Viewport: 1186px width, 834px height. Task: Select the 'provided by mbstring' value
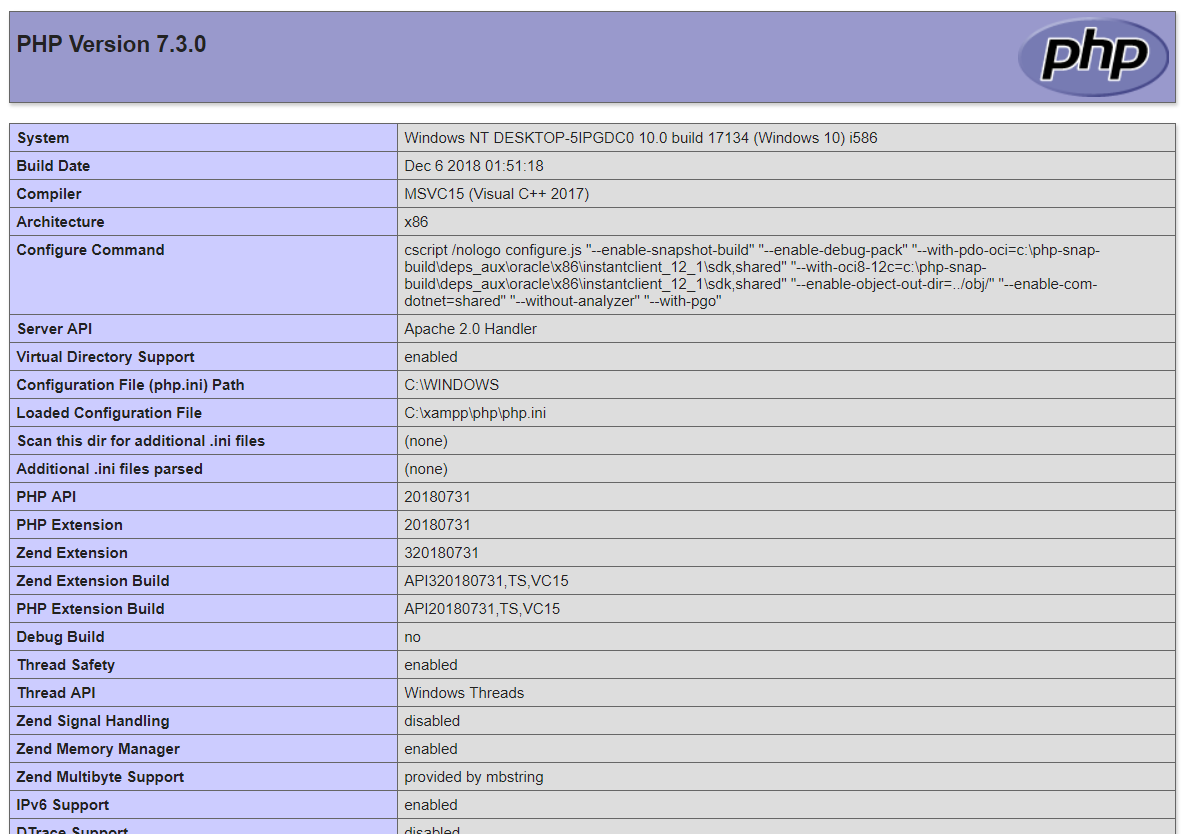pyautogui.click(x=473, y=777)
